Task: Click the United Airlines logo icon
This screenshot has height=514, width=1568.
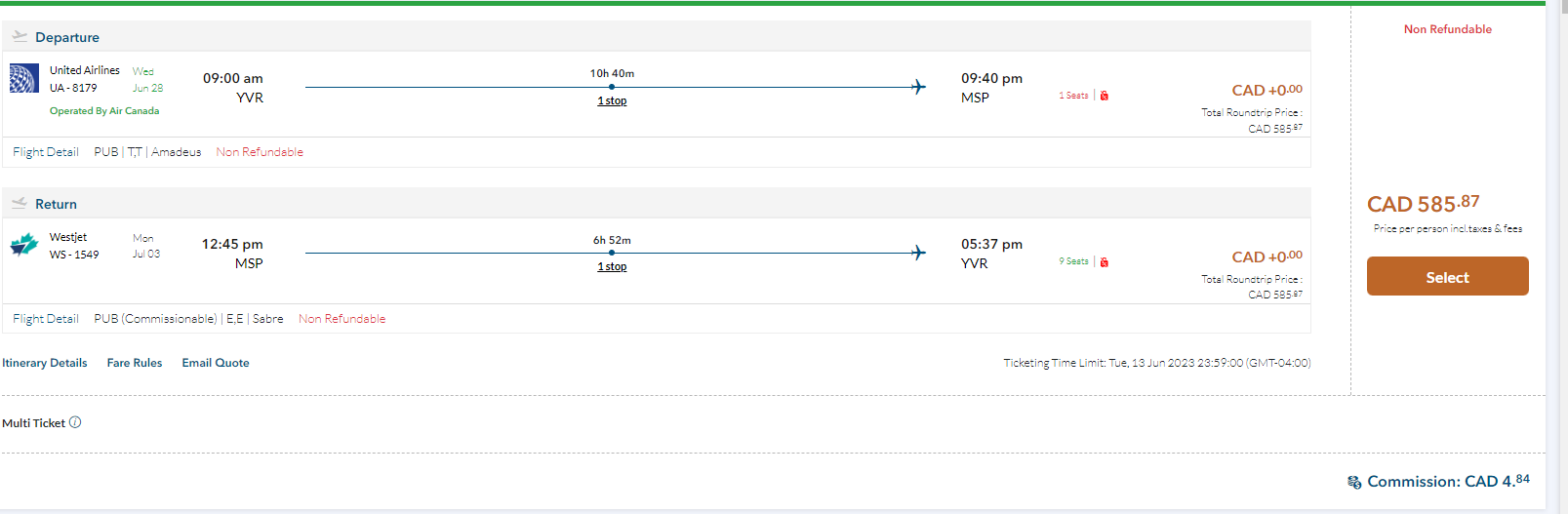Action: [24, 78]
